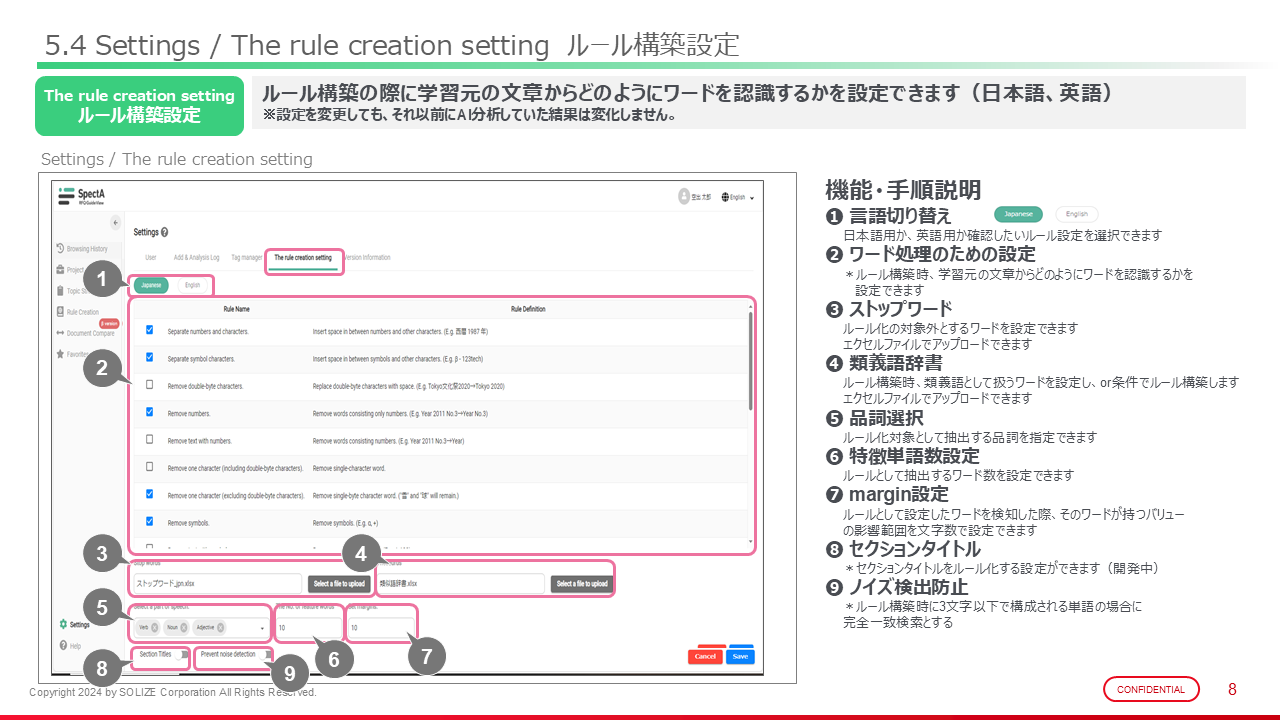Click the rules table vertical scrollbar

[x=751, y=360]
